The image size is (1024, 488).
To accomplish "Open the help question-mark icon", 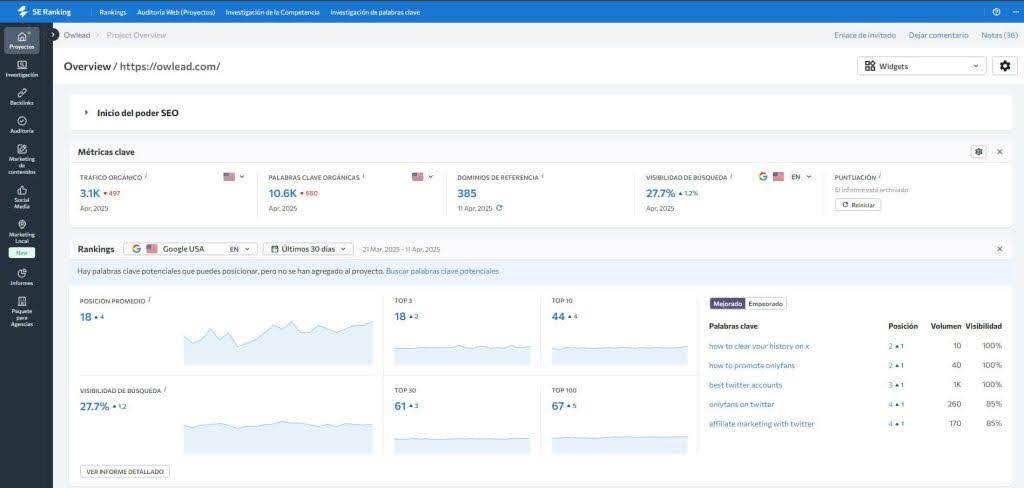I will [x=996, y=12].
